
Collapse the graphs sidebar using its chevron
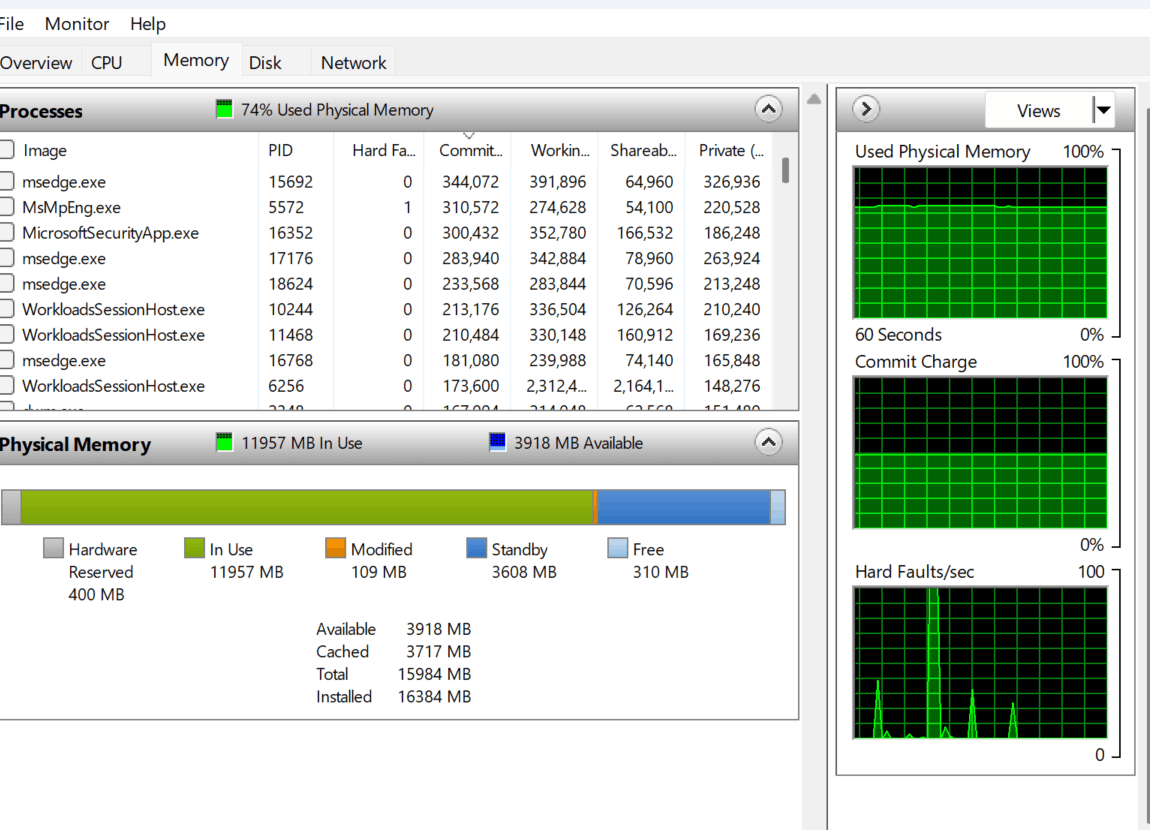862,110
